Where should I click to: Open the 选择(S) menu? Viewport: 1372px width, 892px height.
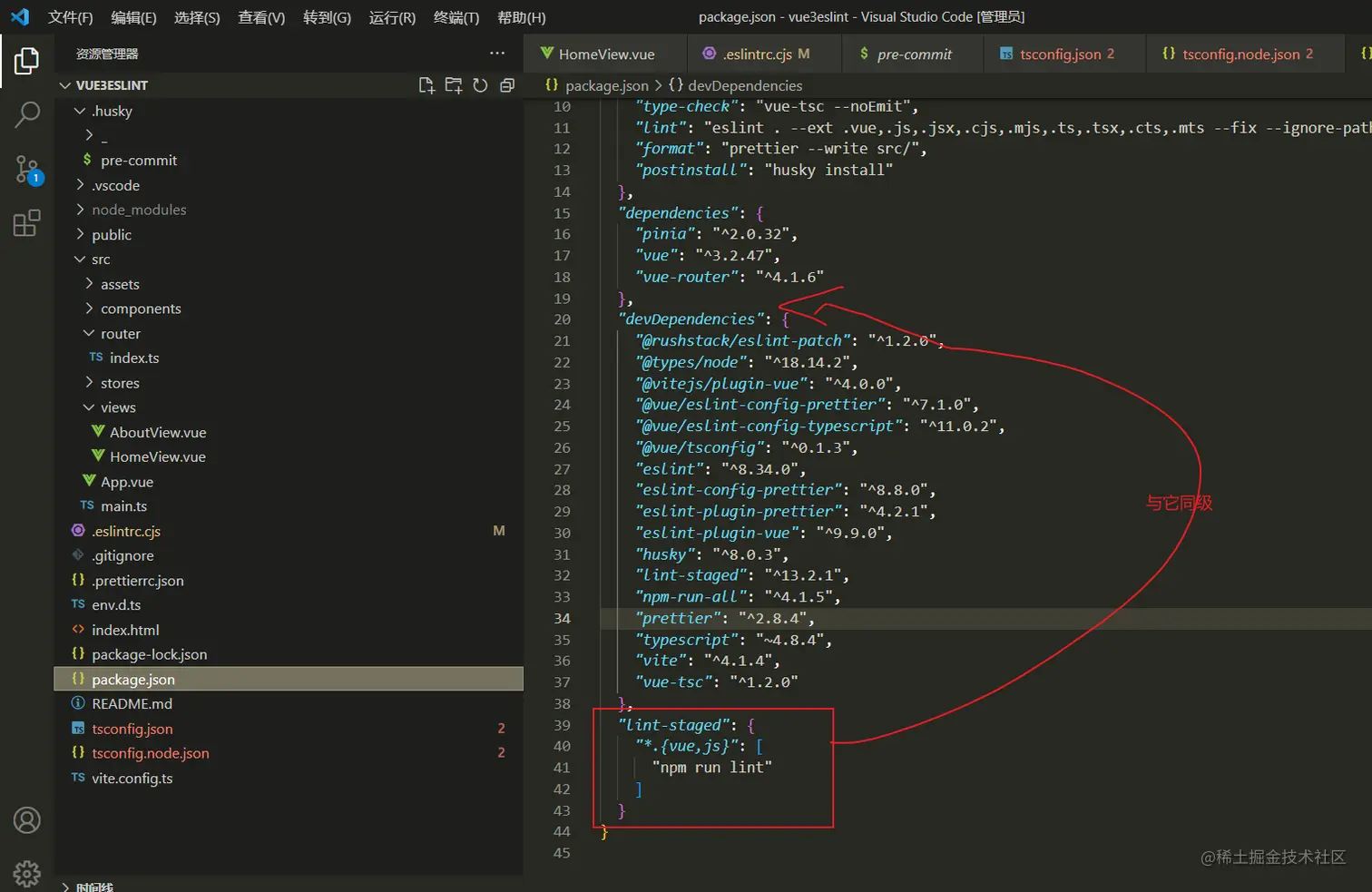click(x=197, y=17)
